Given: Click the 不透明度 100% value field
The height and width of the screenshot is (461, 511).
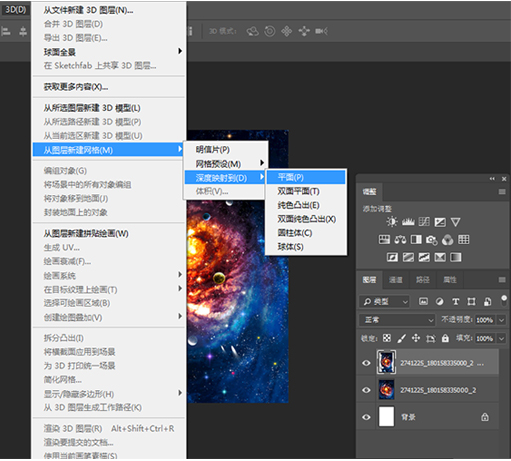Looking at the screenshot, I should (485, 320).
